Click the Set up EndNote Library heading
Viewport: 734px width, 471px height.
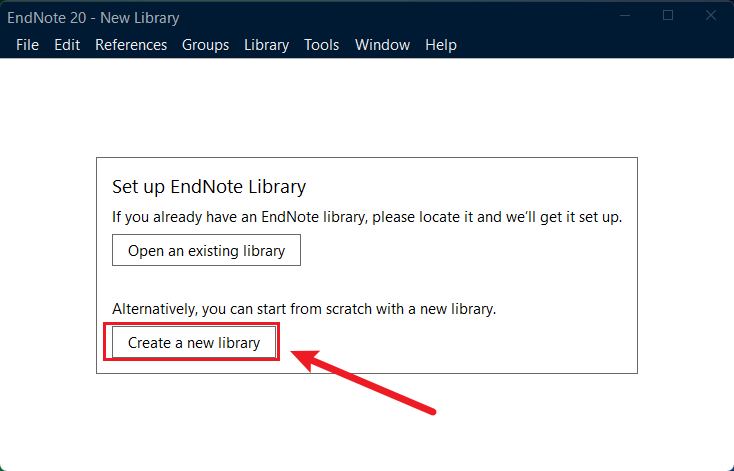[209, 186]
